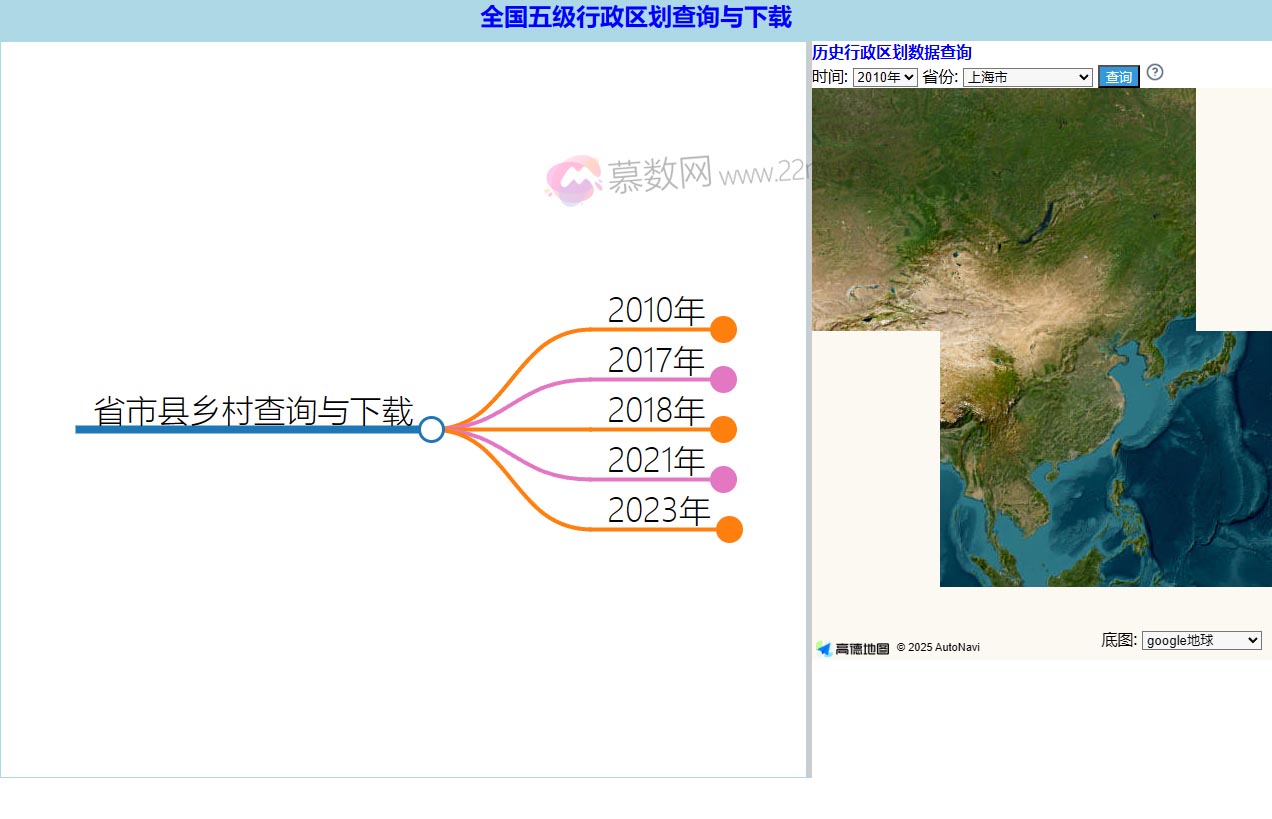This screenshot has width=1272, height=819.
Task: Select the 2023年 branch label
Action: 659,510
